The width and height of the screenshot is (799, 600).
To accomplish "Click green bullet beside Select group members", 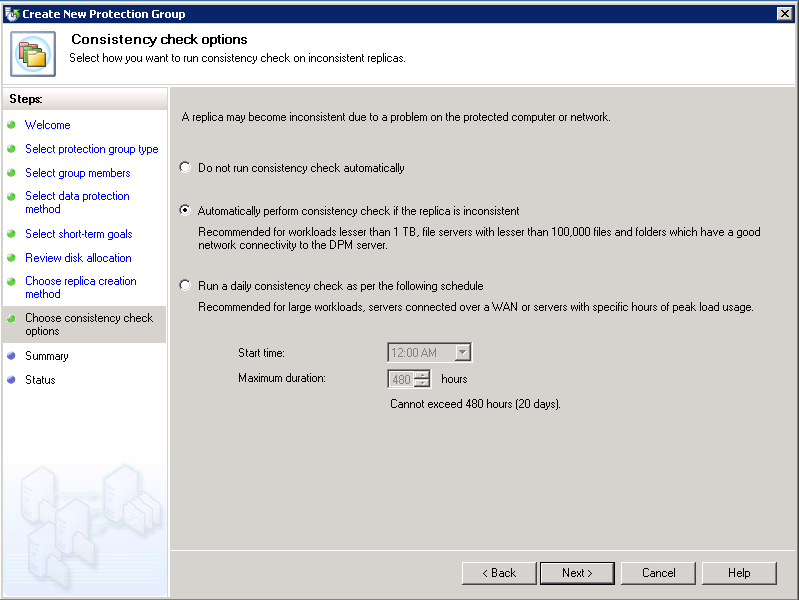I will [x=11, y=172].
